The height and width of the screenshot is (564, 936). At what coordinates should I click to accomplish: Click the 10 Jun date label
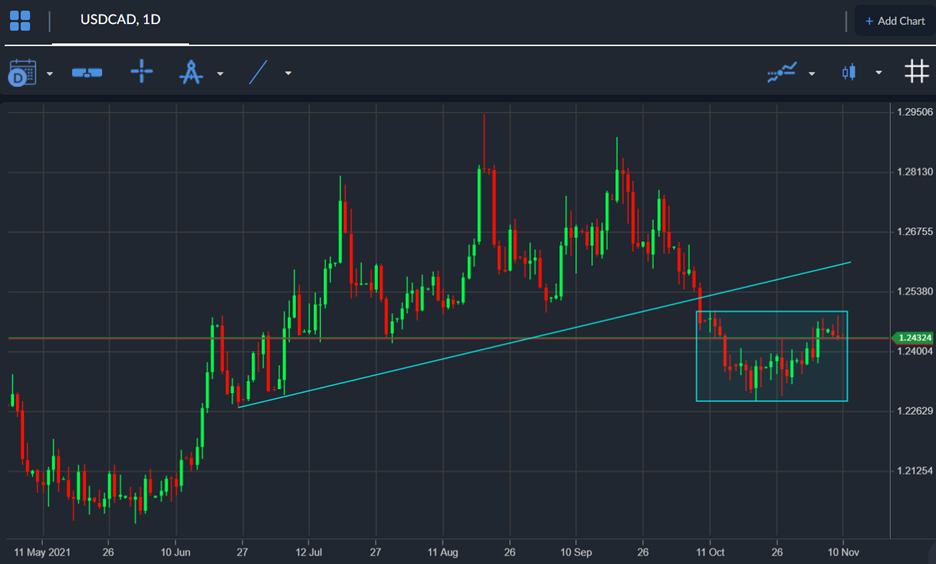(176, 552)
